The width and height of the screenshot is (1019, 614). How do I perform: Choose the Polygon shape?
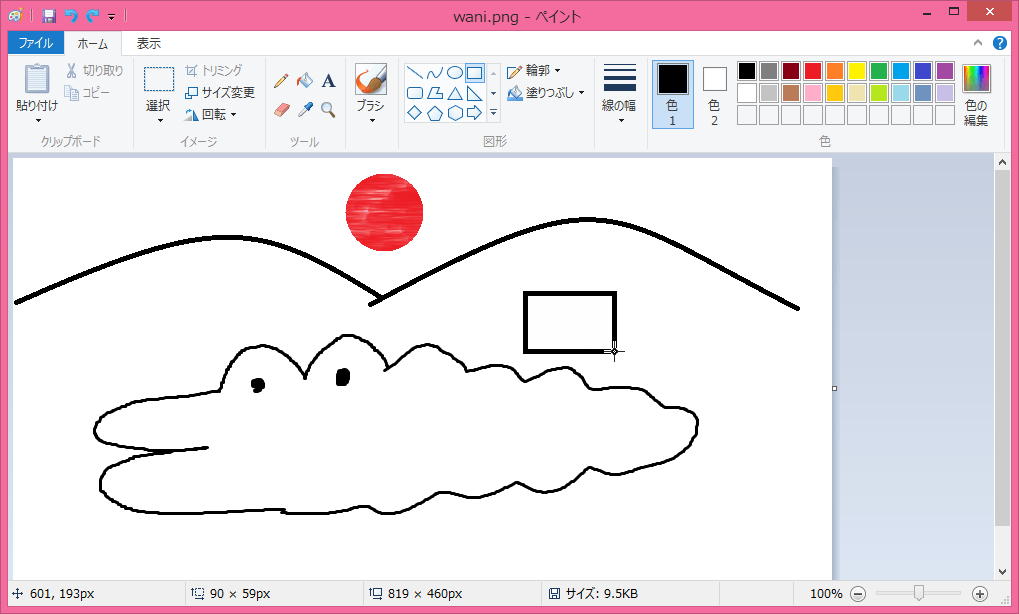coord(435,93)
